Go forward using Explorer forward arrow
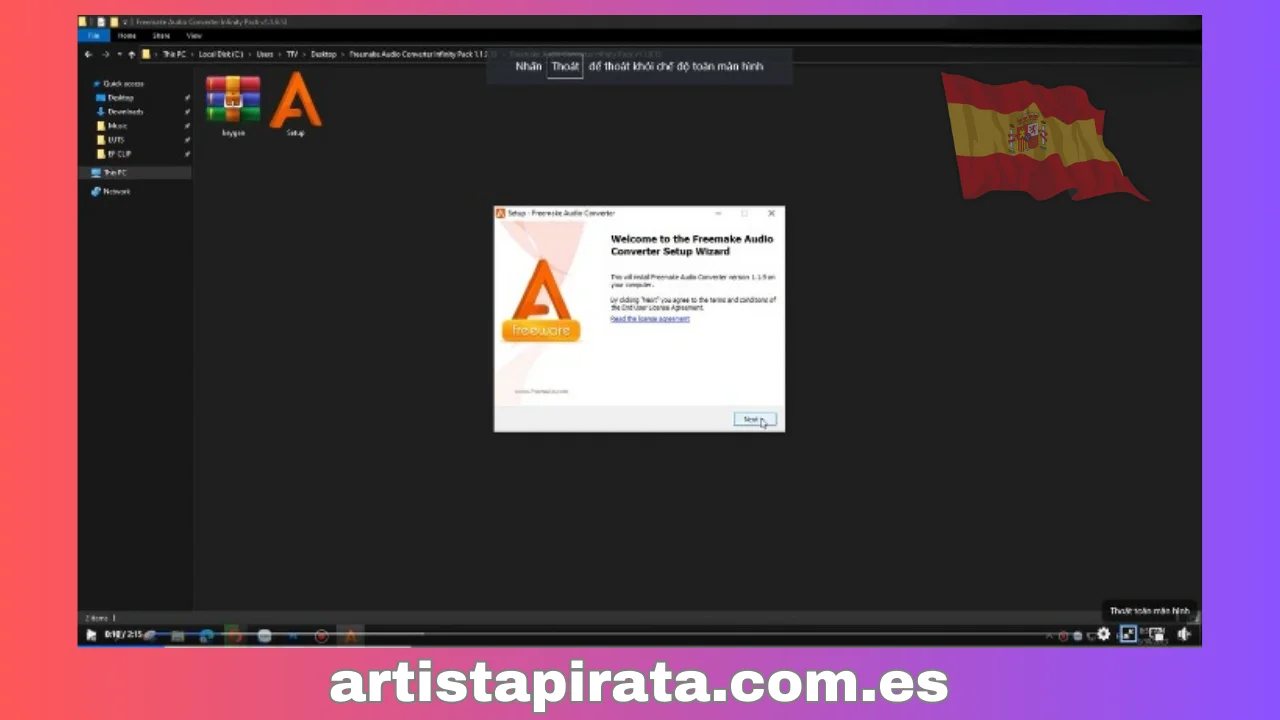1280x720 pixels. coord(105,54)
